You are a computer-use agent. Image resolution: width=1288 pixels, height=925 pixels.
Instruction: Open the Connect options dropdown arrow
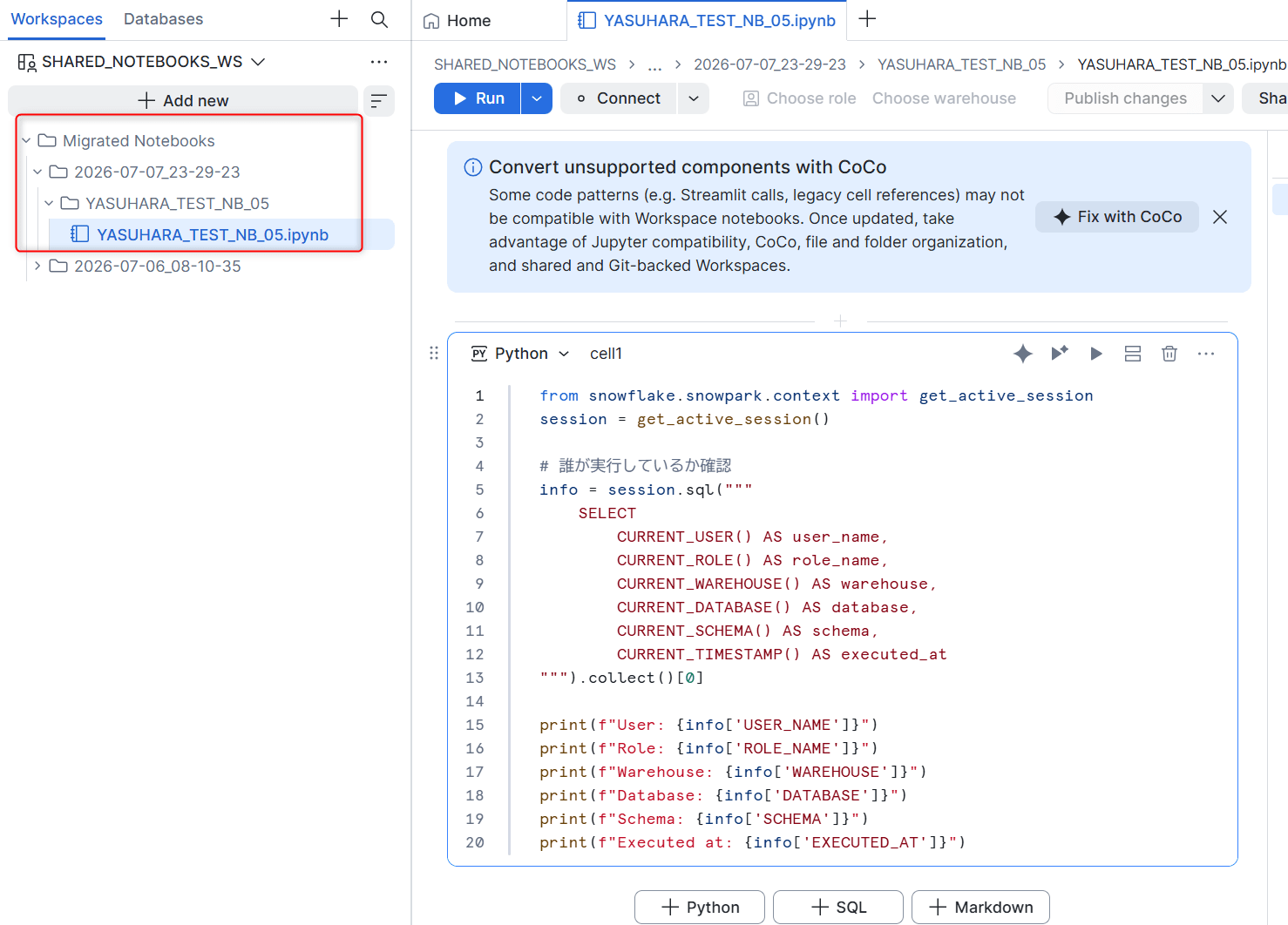point(694,98)
